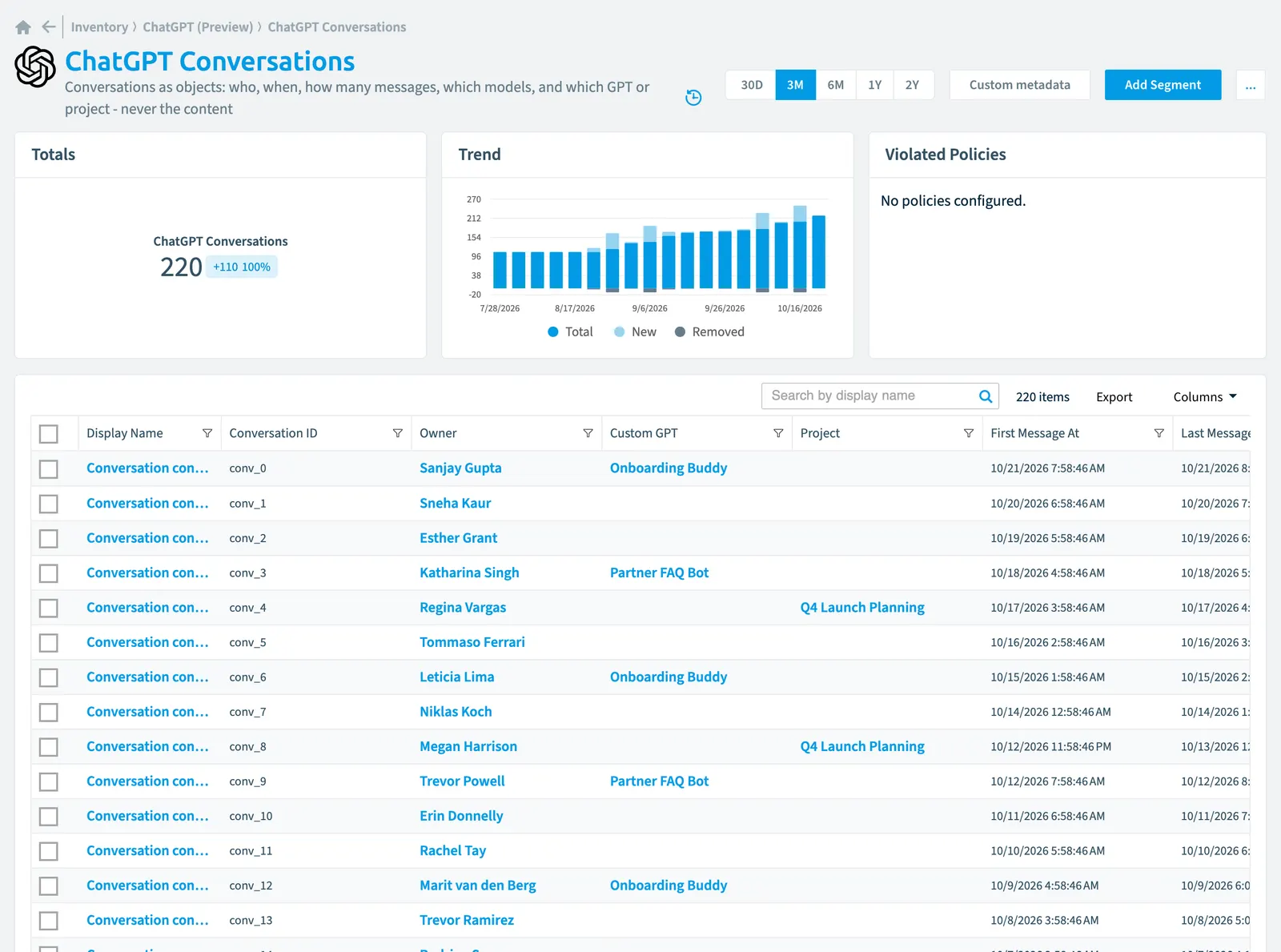Filter the Custom GPT column

pyautogui.click(x=778, y=433)
